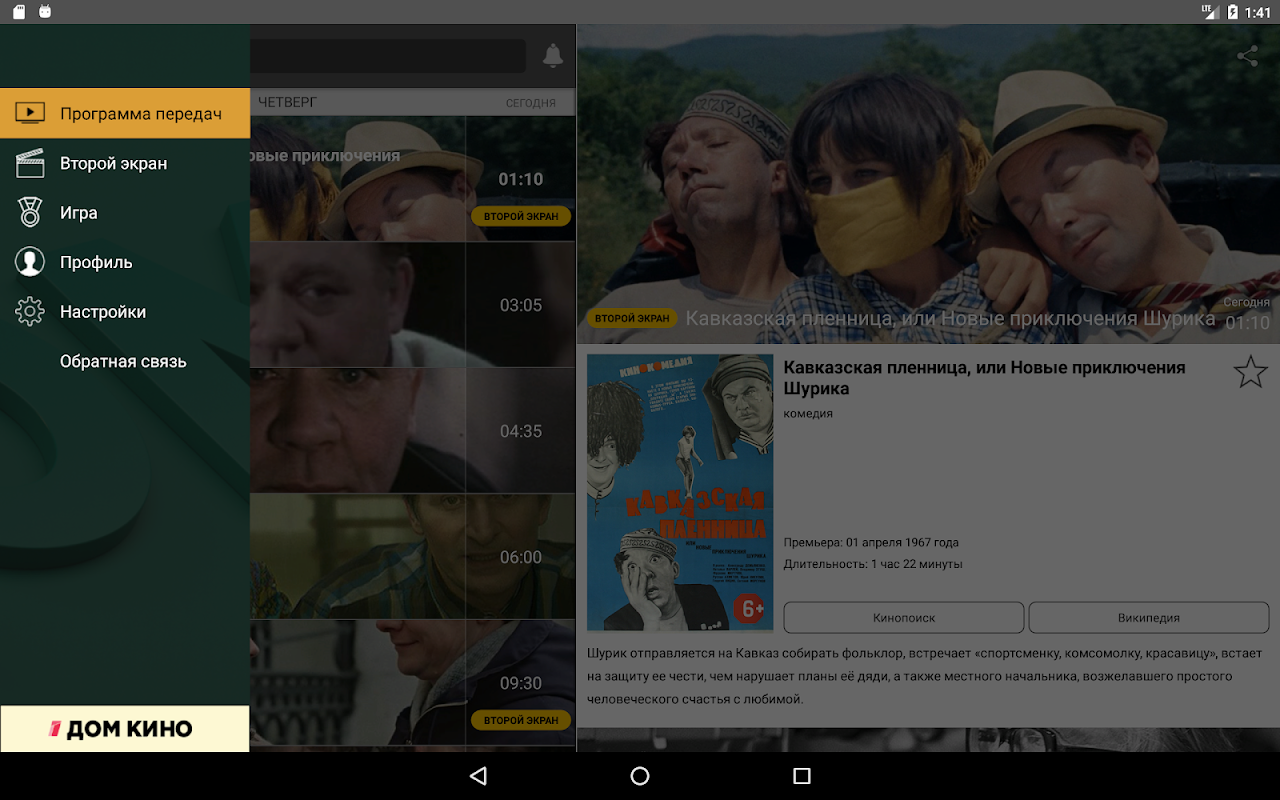
Task: Open Обратная связь menu item
Action: click(x=125, y=361)
